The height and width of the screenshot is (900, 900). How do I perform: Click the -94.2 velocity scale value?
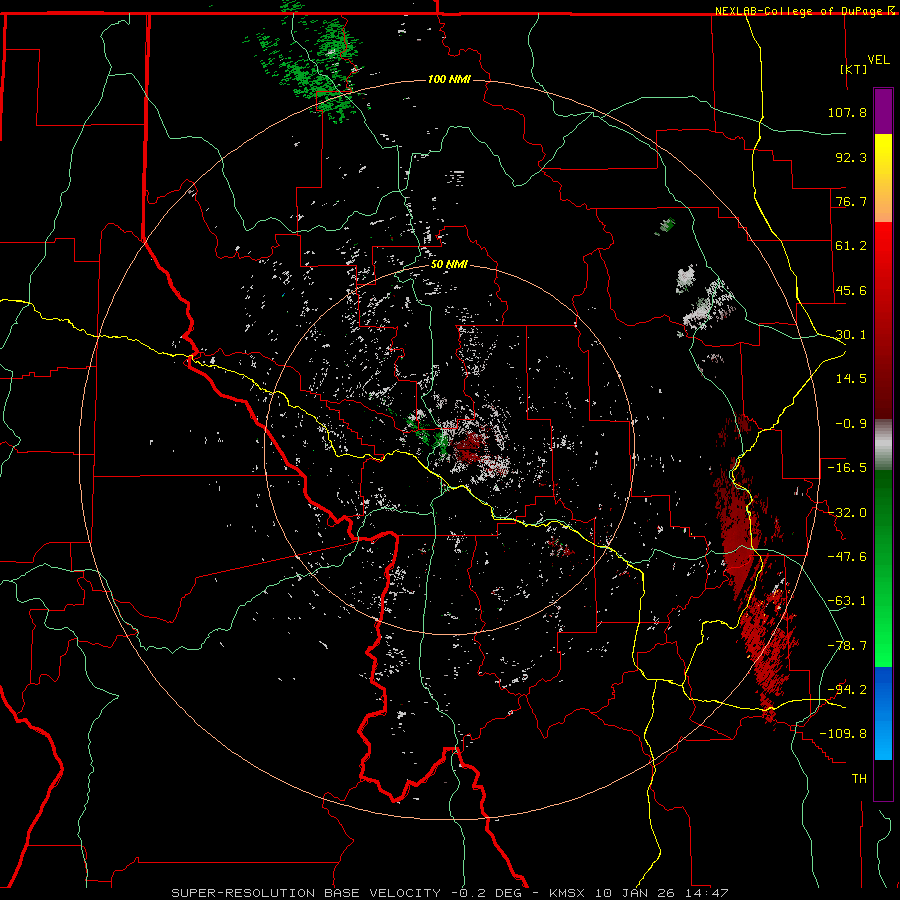pyautogui.click(x=847, y=690)
